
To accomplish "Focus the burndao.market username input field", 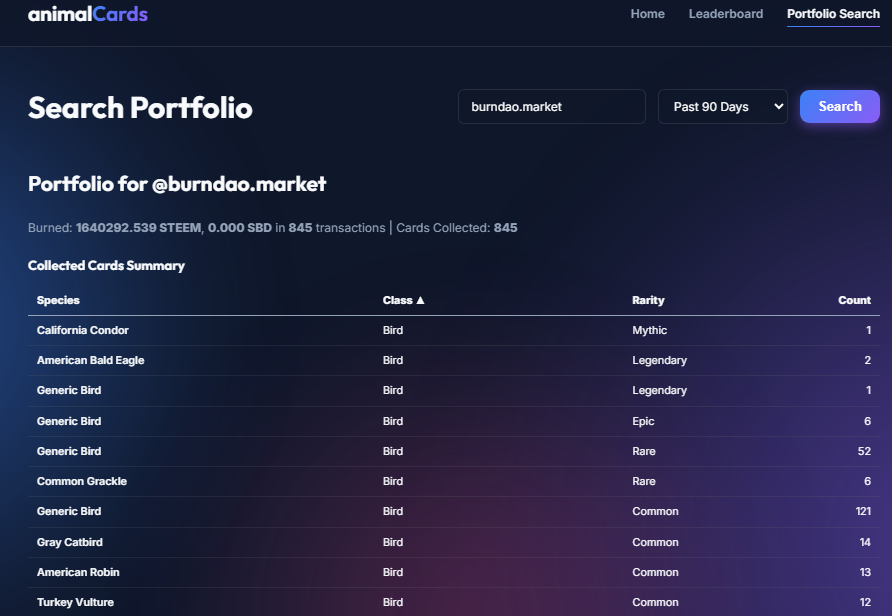I will pyautogui.click(x=552, y=106).
